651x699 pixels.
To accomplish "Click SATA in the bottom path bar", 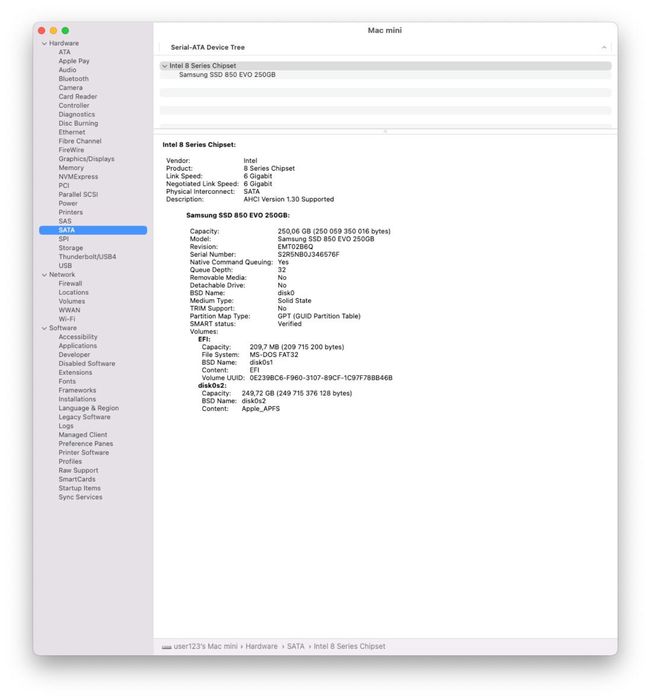I will (296, 646).
